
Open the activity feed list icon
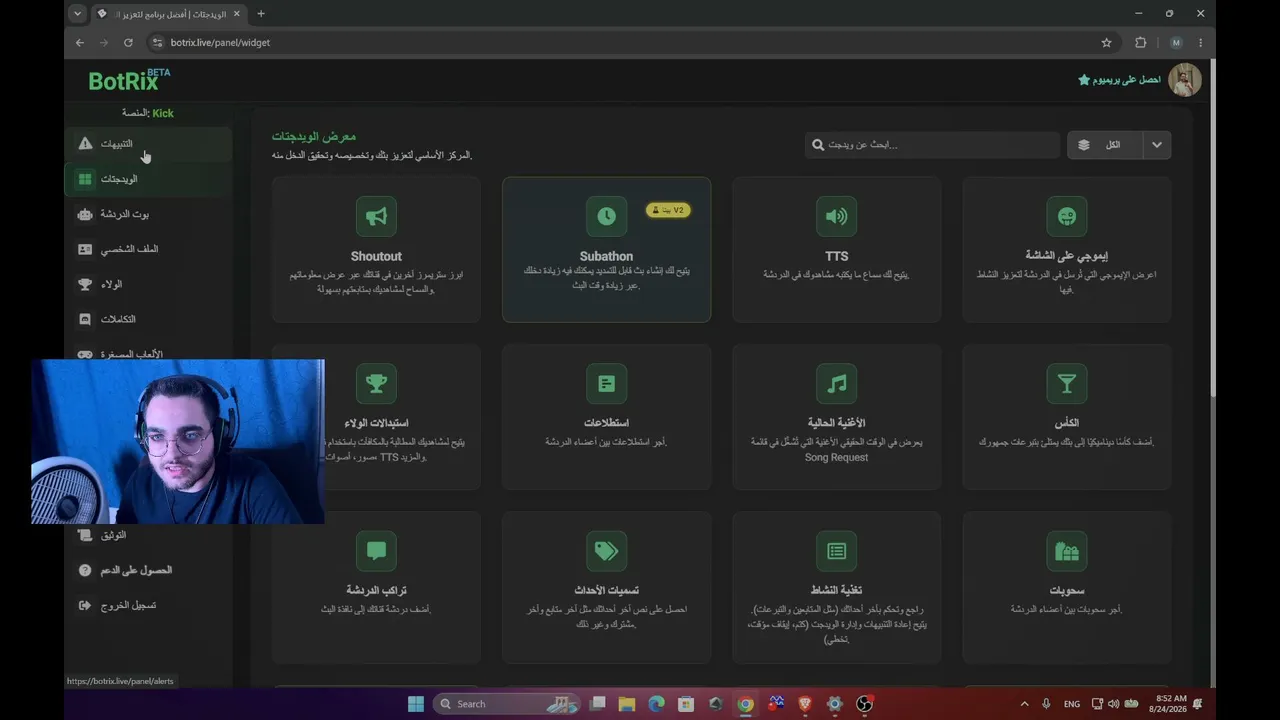point(837,551)
